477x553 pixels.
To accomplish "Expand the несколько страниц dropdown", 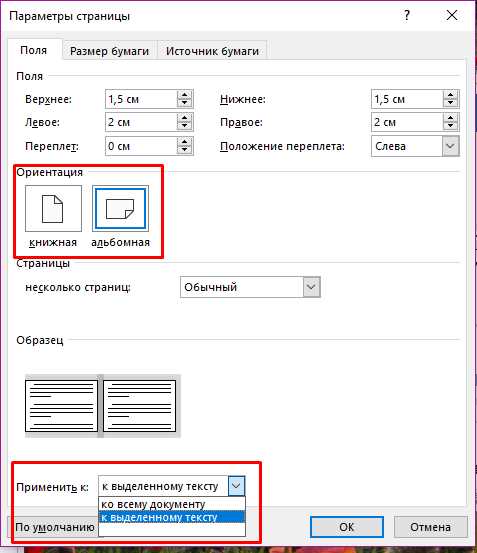I will pos(311,287).
